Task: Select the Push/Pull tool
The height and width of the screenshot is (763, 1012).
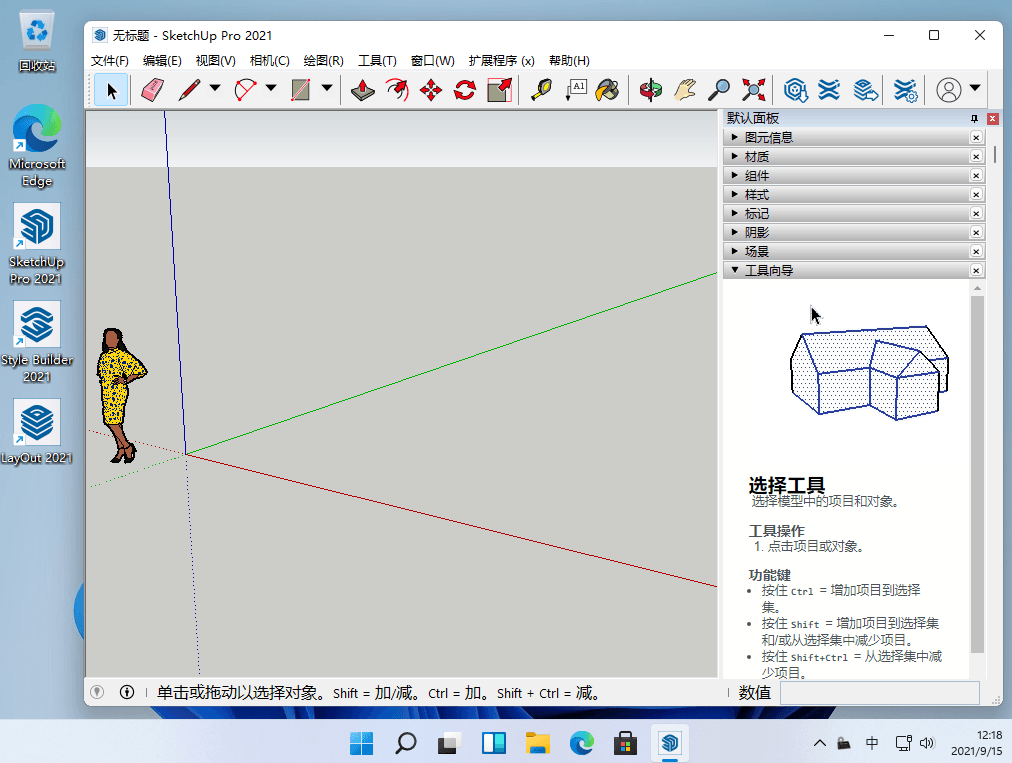Action: point(363,90)
